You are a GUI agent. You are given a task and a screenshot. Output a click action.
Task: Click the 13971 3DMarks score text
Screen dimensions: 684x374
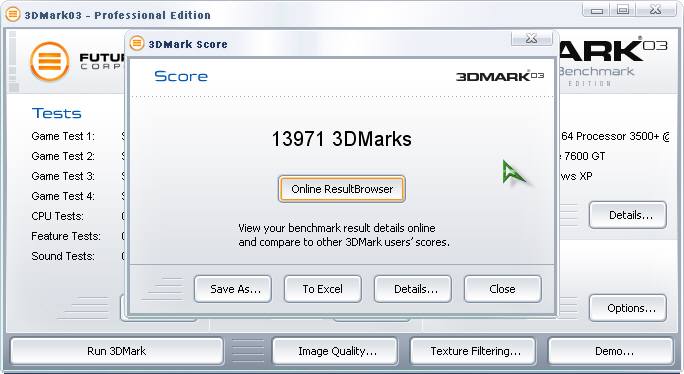point(342,139)
